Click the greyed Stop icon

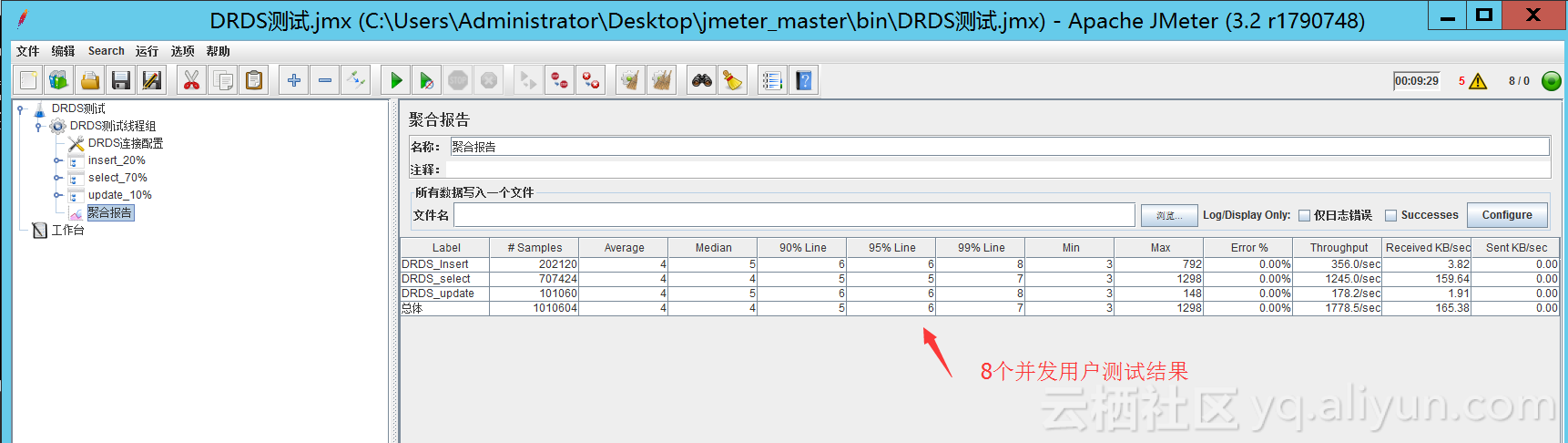pyautogui.click(x=458, y=80)
